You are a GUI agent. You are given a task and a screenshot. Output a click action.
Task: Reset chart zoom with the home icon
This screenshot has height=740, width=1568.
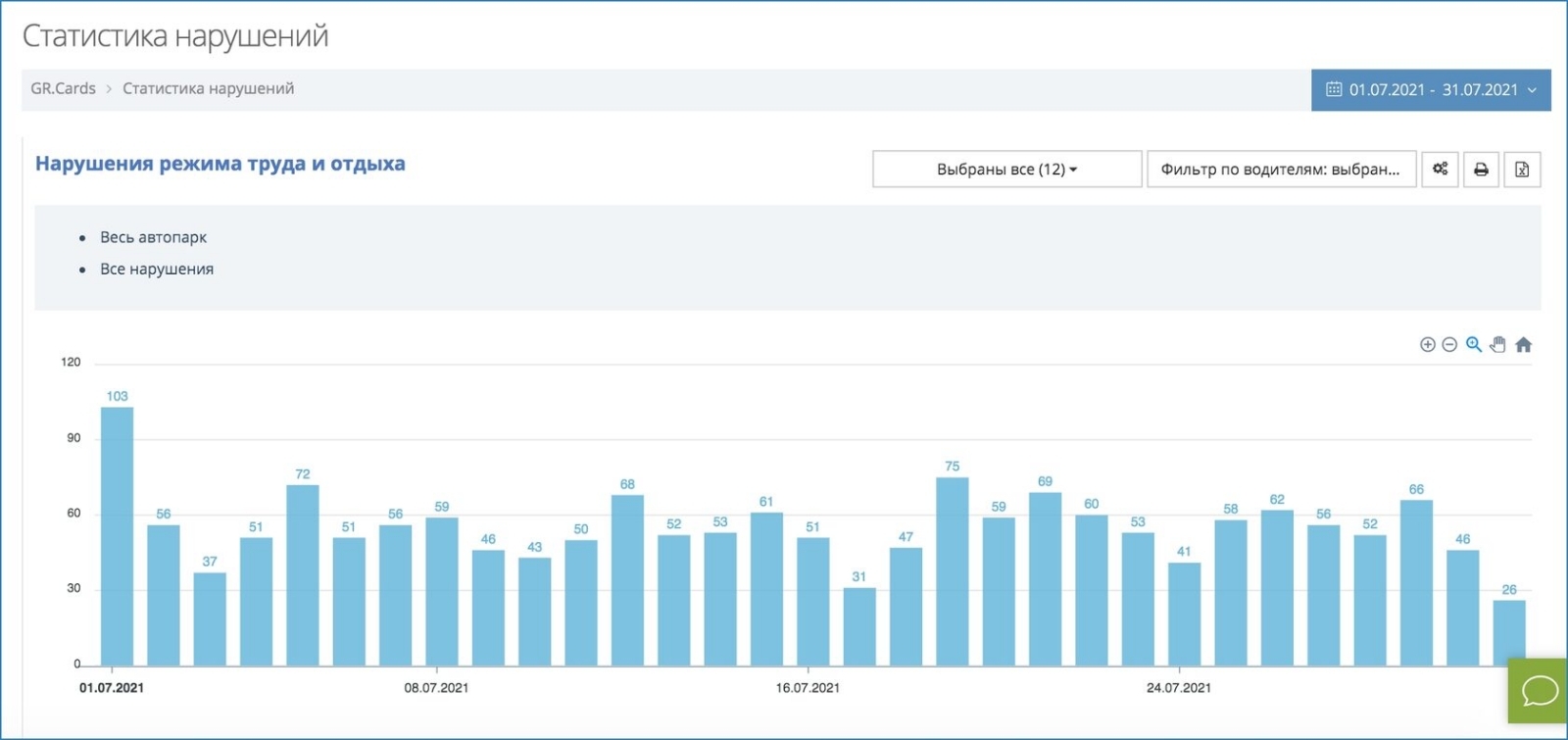[x=1523, y=344]
